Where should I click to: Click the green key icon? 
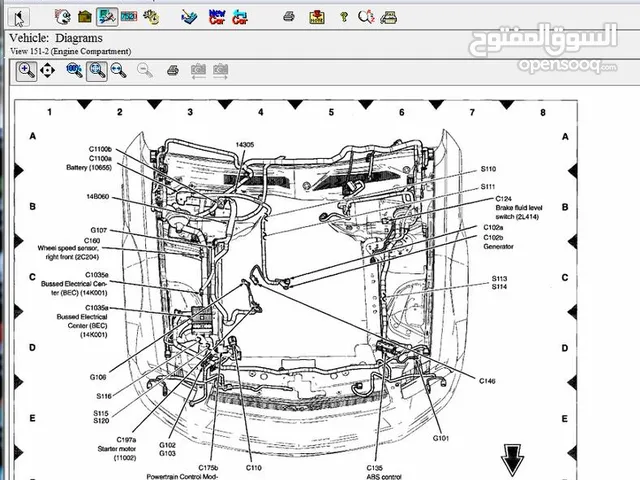click(x=342, y=17)
